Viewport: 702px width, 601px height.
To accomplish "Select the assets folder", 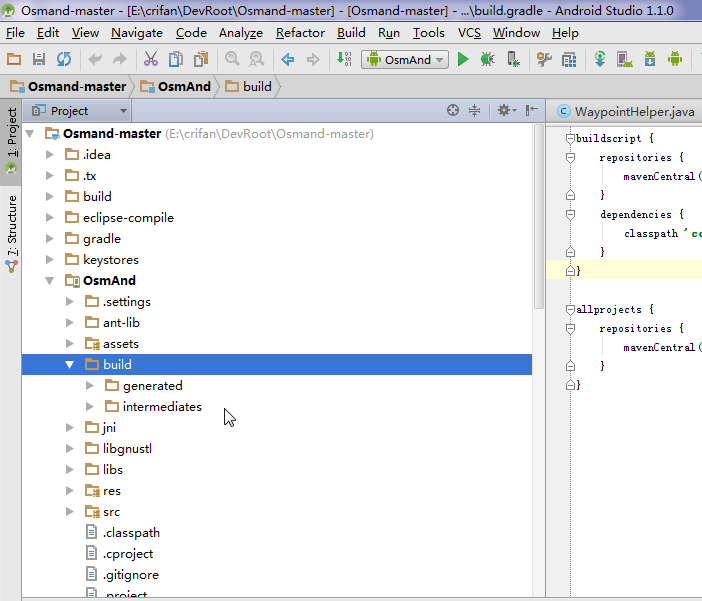I will (121, 343).
